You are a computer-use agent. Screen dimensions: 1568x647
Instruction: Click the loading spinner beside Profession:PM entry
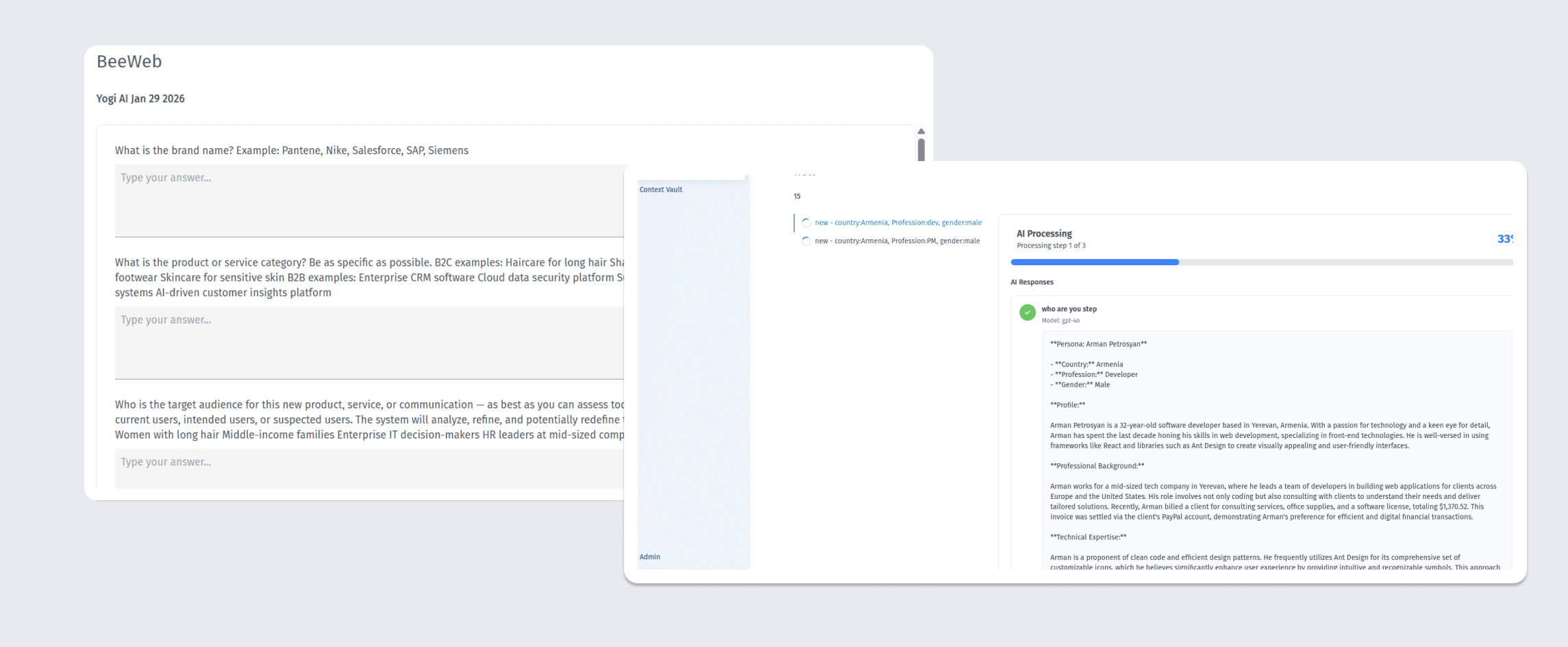806,241
